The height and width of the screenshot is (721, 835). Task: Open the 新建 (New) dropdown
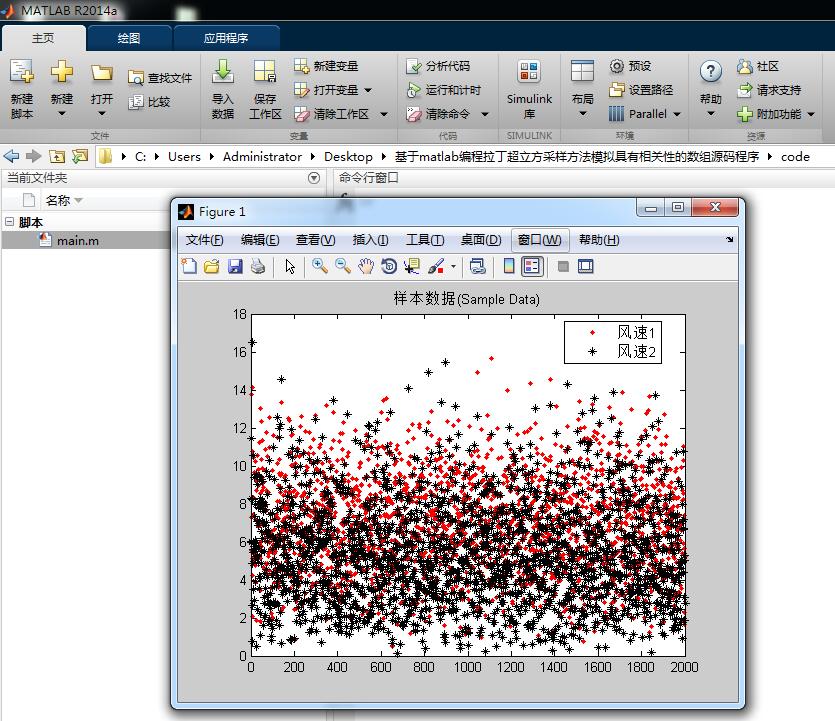coord(62,113)
